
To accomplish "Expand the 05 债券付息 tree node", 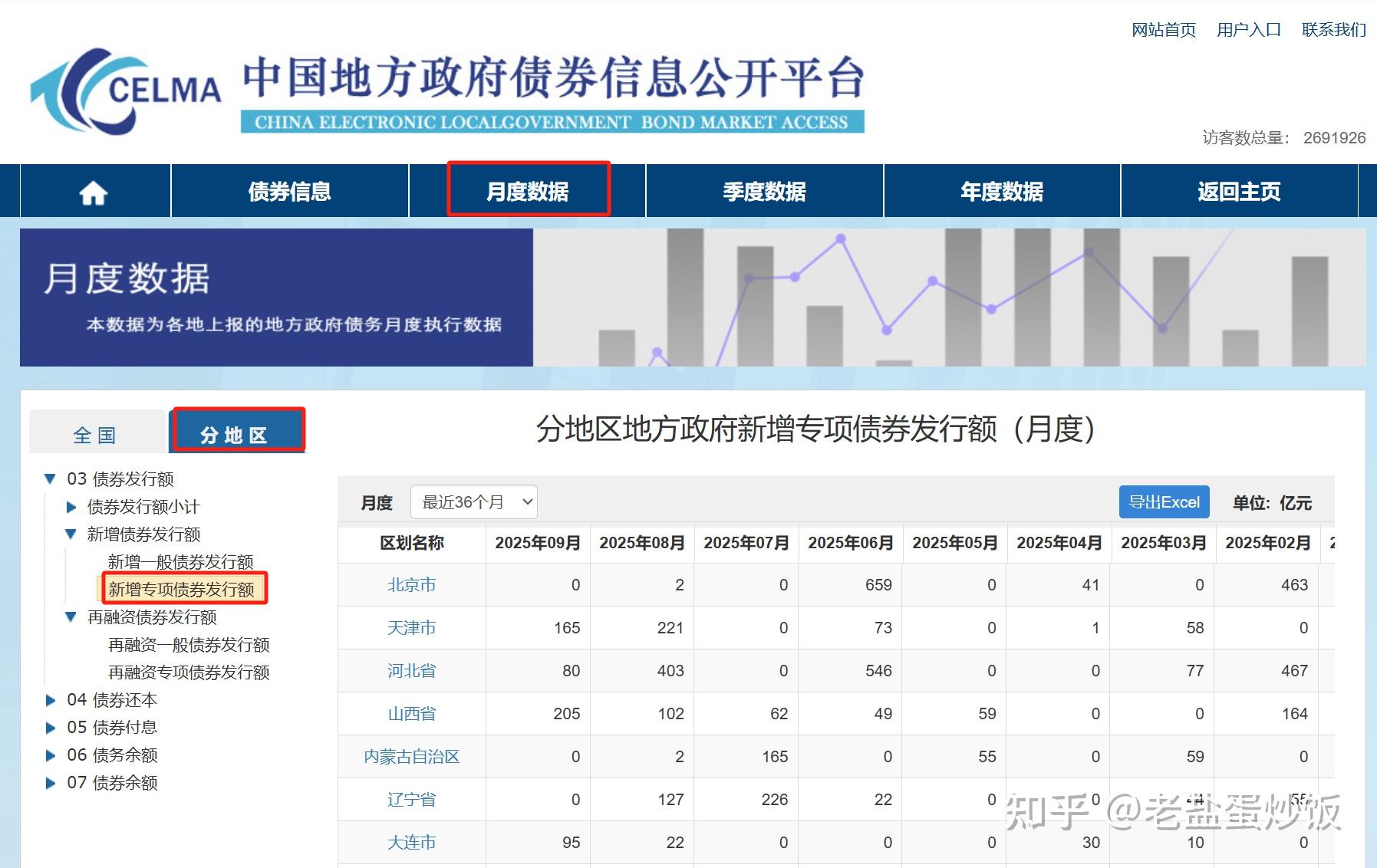I will [x=50, y=728].
